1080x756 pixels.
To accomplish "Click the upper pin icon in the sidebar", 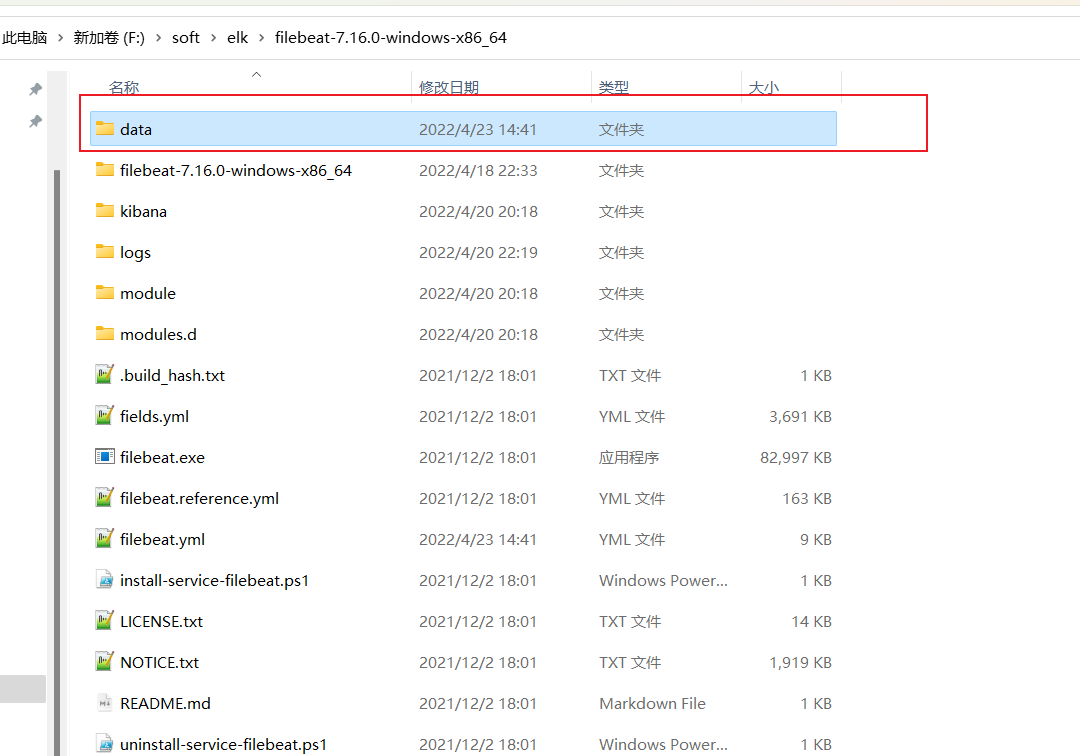I will coord(36,90).
